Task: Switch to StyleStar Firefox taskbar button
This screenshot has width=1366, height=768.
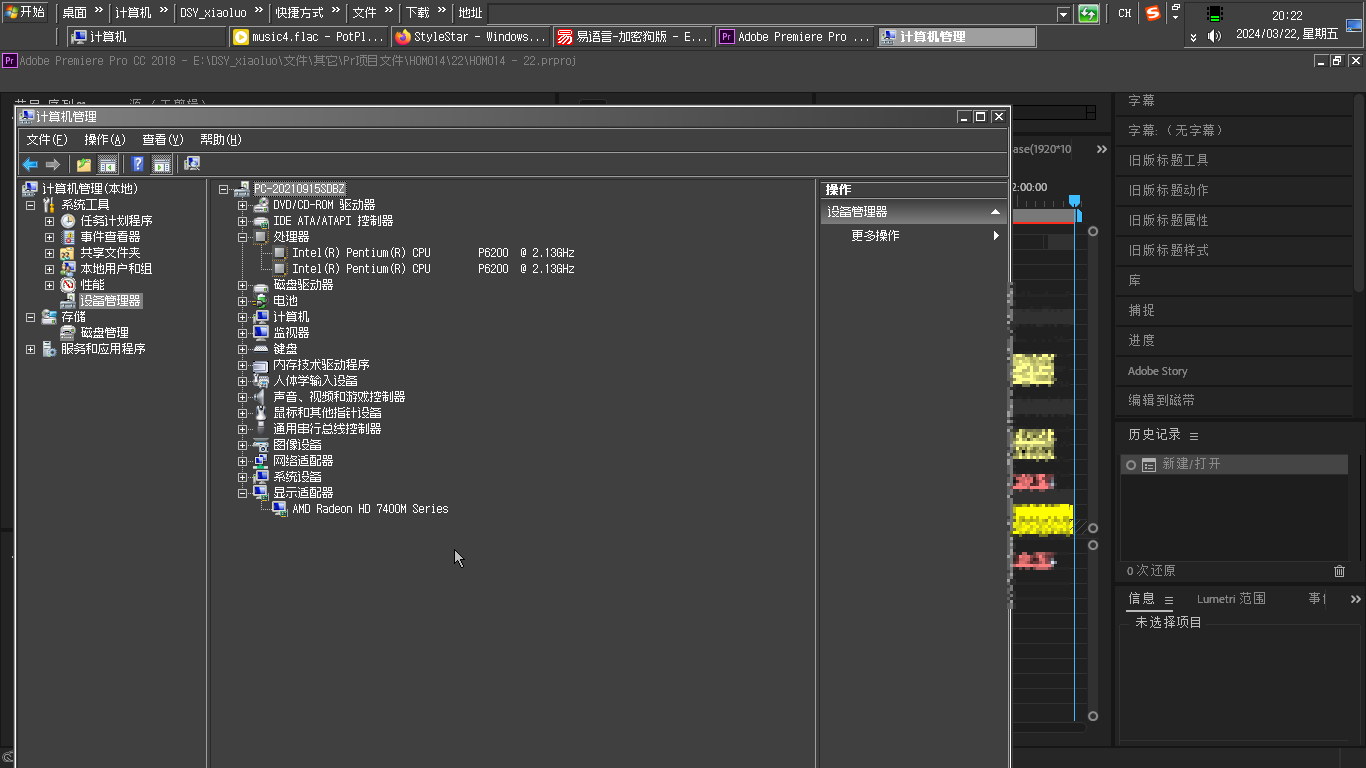Action: pyautogui.click(x=471, y=37)
